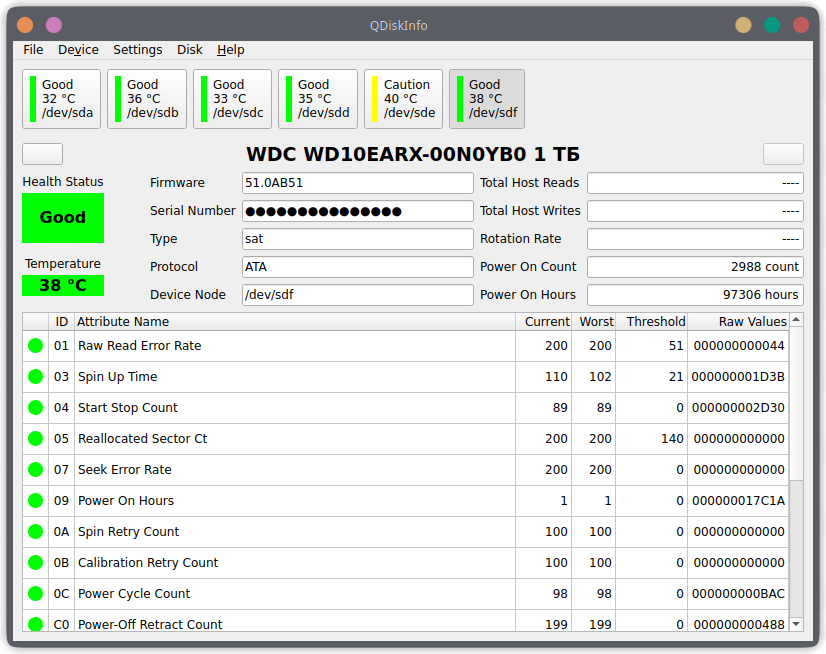Select the Spin Retry Count attribute name
The width and height of the screenshot is (826, 654).
tap(129, 532)
